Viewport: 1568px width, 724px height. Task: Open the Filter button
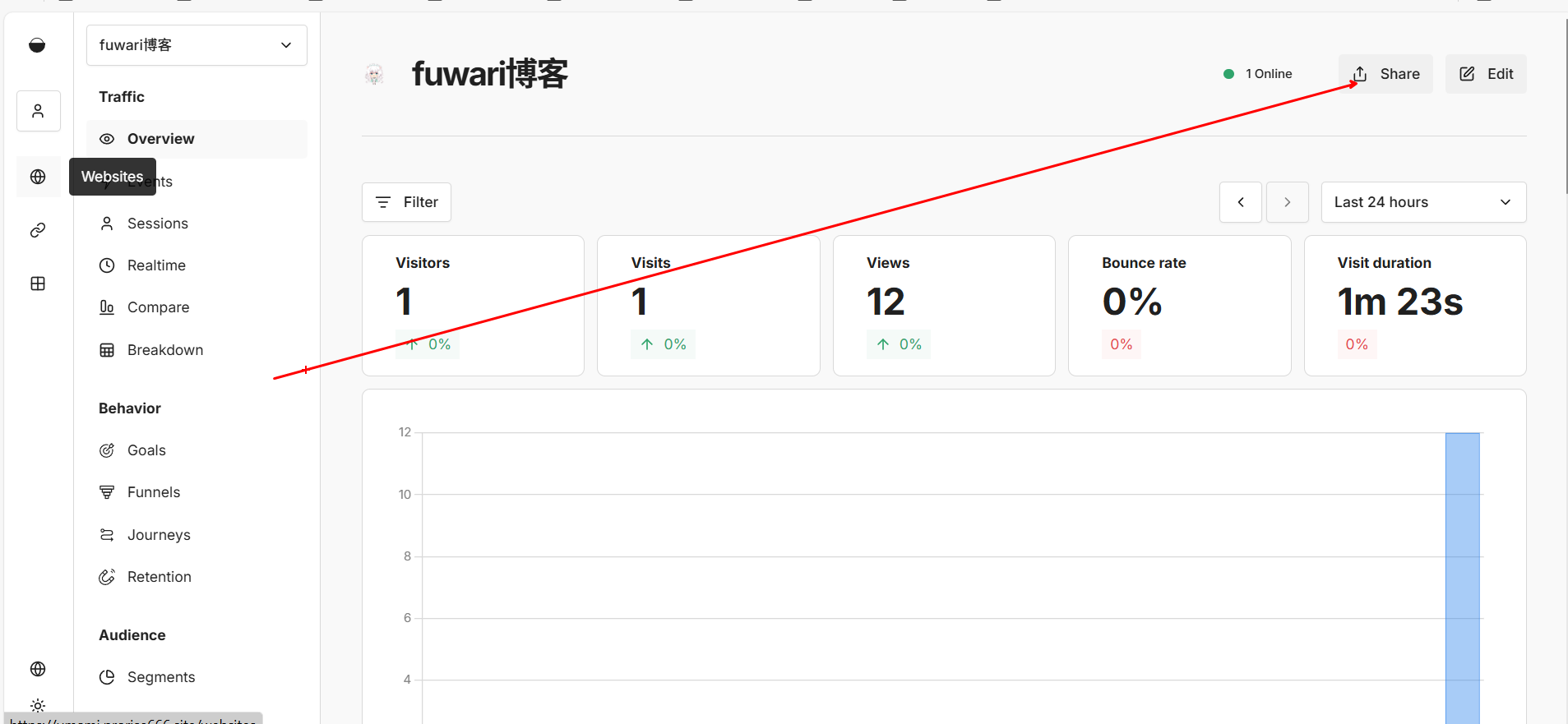coord(407,202)
